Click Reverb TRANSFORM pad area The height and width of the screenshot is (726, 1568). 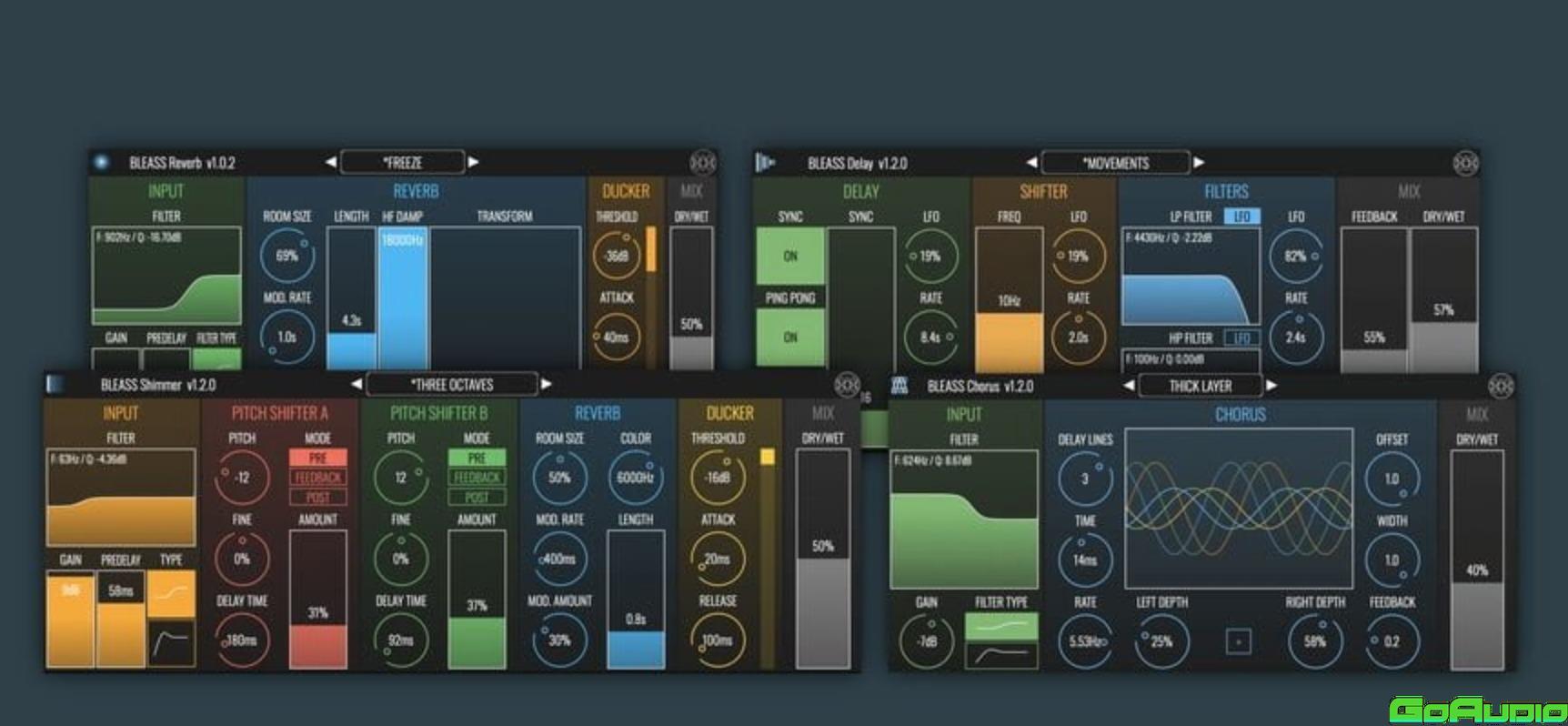tap(505, 298)
